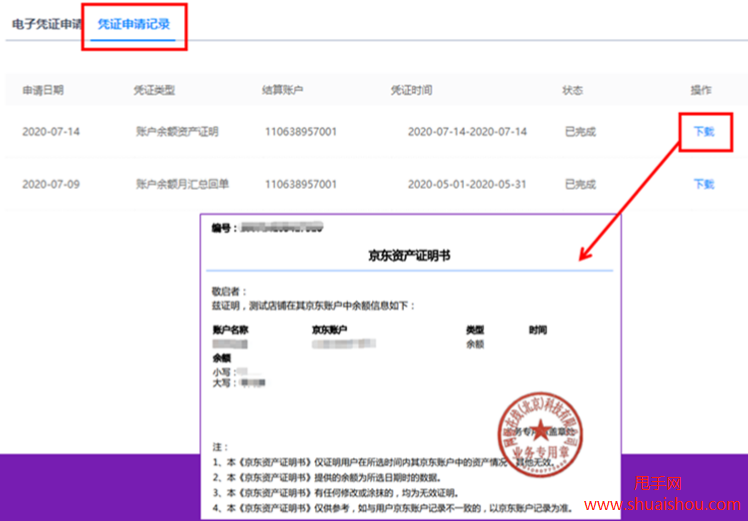Click the 操作 column header
This screenshot has height=521, width=748.
click(x=701, y=90)
